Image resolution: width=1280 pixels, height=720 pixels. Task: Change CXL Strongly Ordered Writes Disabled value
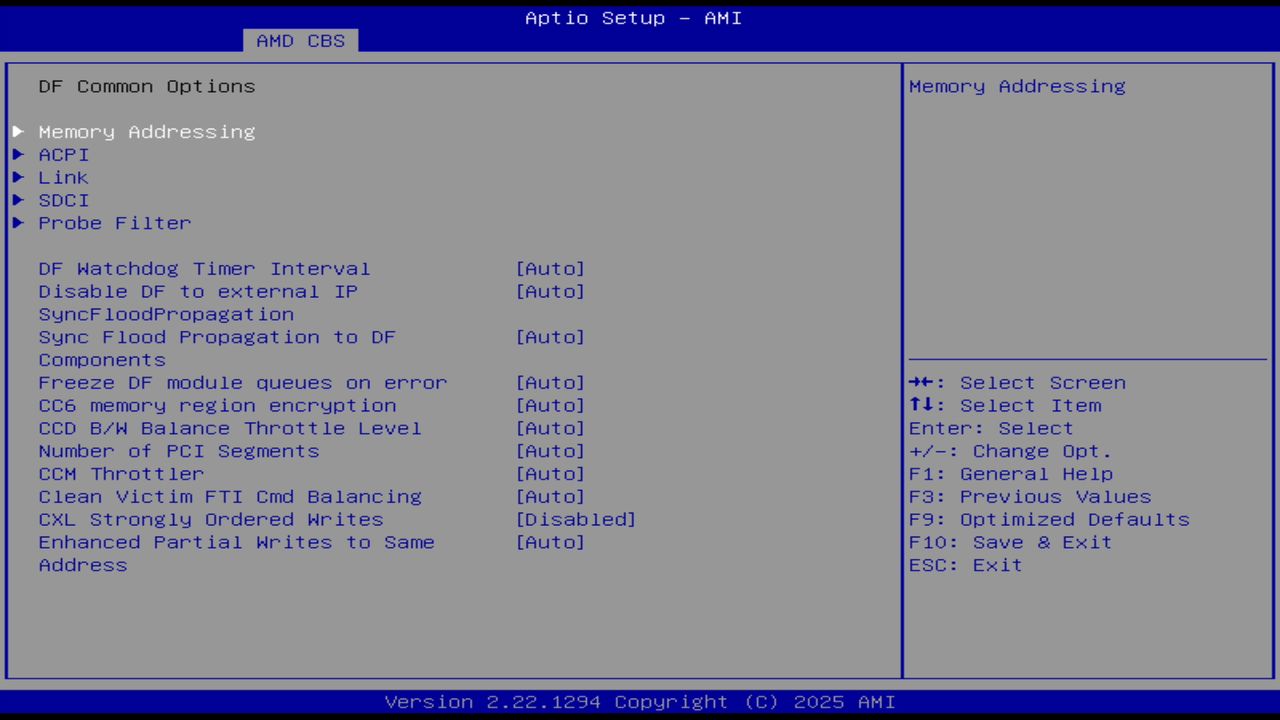[576, 520]
